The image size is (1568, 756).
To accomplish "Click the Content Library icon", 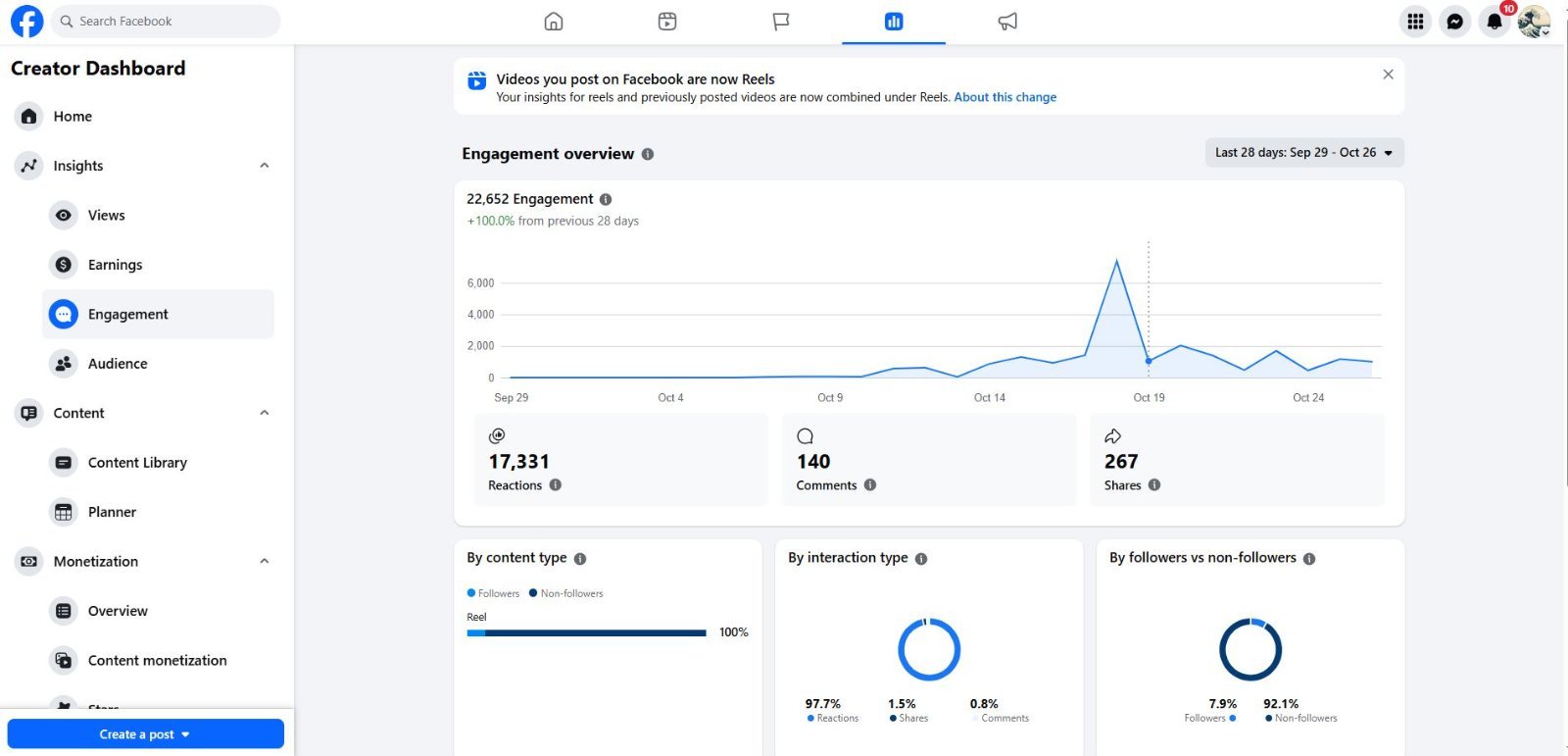I will coord(64,463).
